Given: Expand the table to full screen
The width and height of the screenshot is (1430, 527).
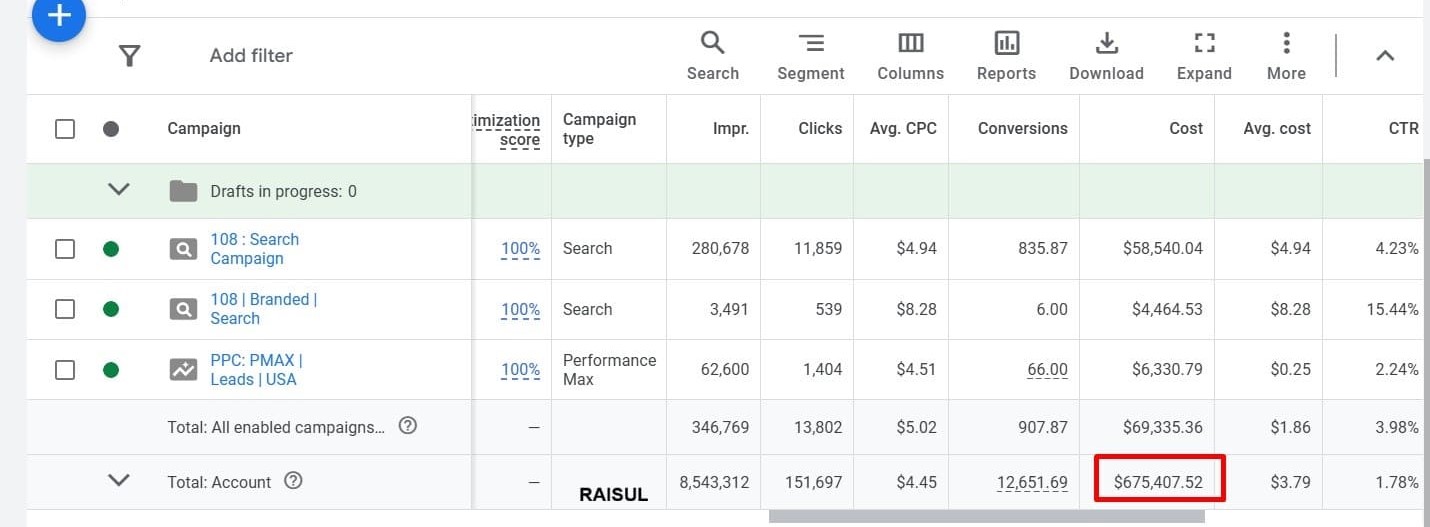Looking at the screenshot, I should tap(1204, 56).
